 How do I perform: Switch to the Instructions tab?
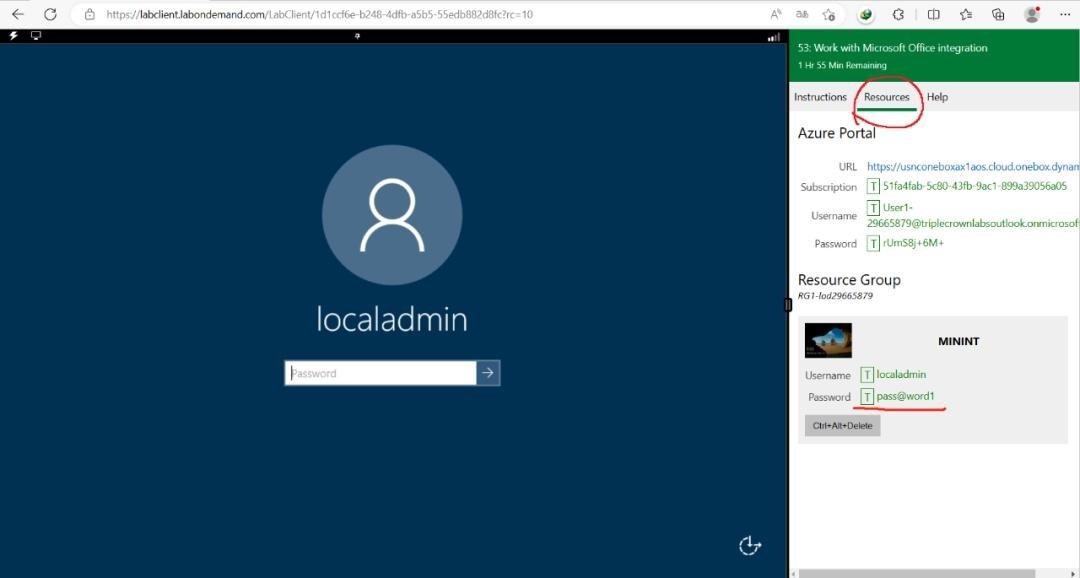tap(820, 97)
